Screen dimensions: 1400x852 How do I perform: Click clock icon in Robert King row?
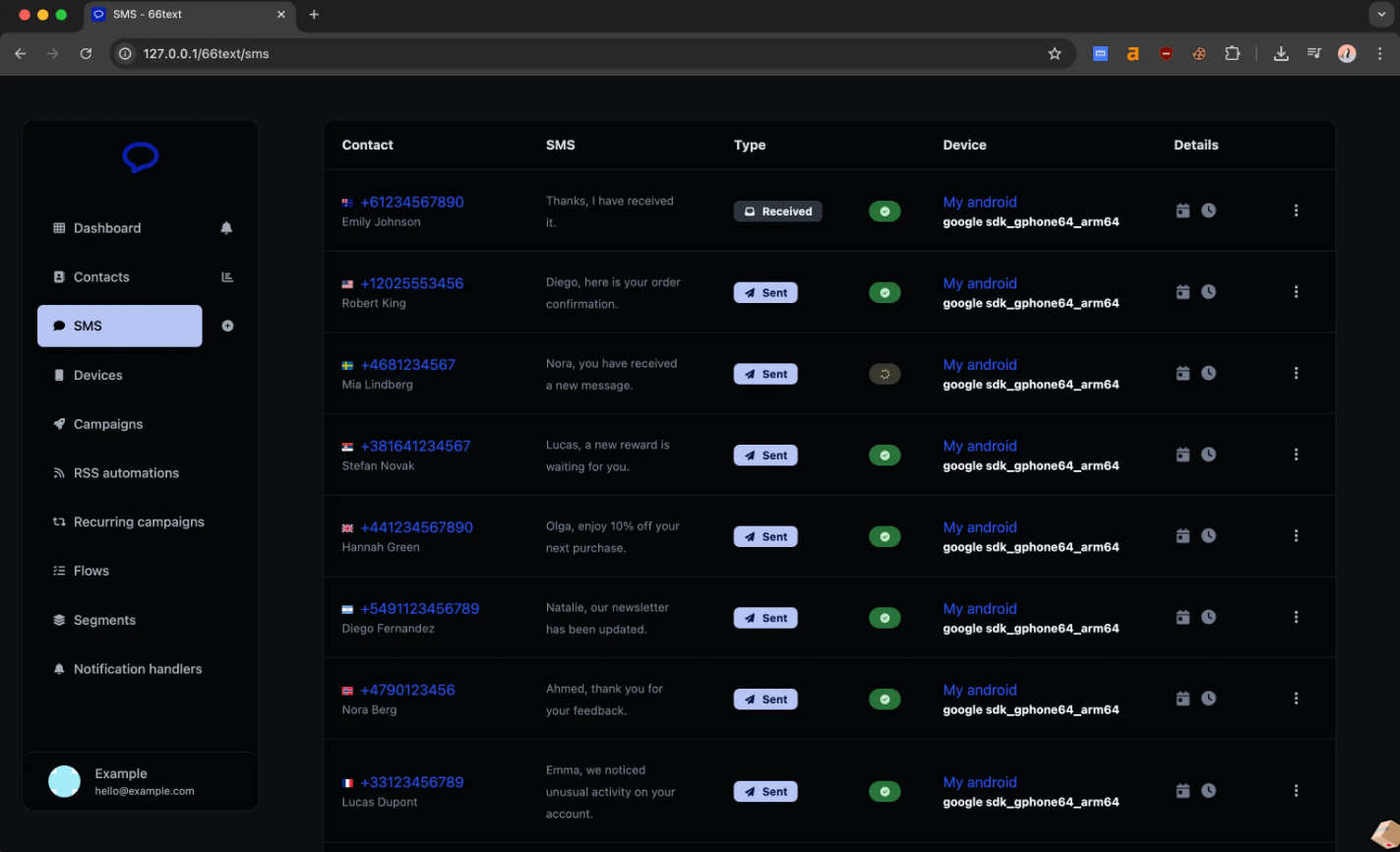(x=1209, y=292)
